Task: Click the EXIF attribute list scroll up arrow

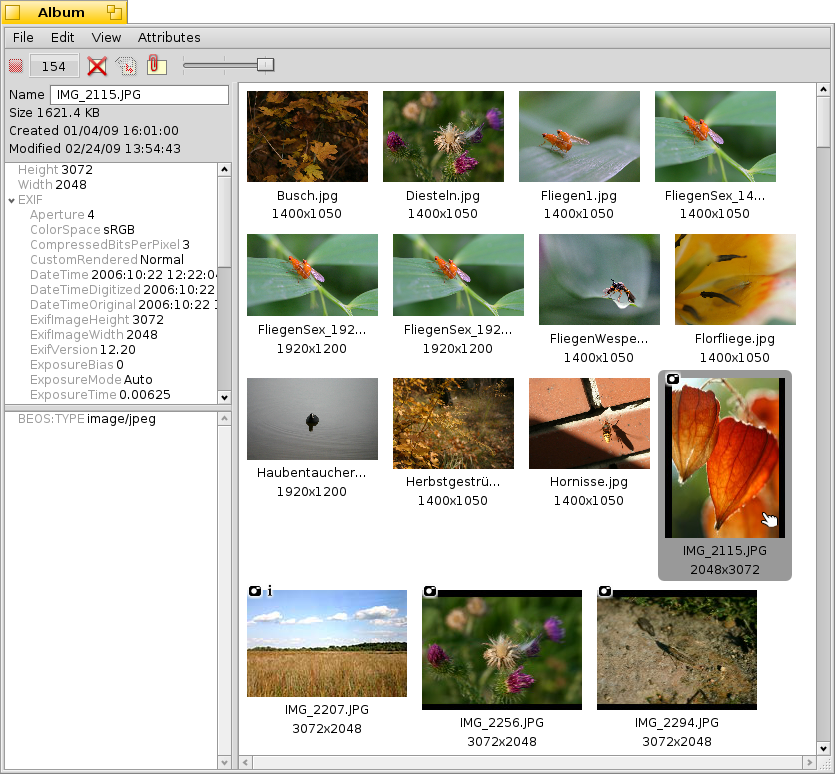Action: click(224, 169)
